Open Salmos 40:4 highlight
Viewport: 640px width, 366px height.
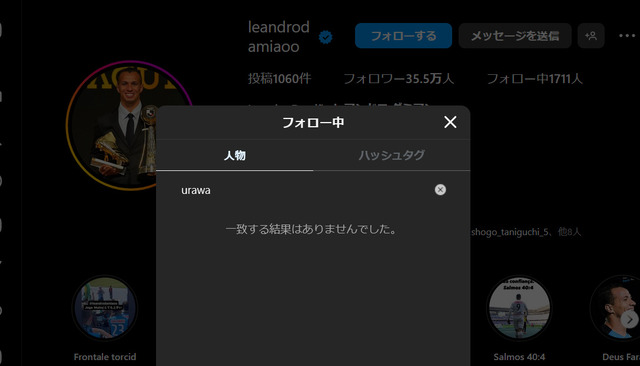(519, 308)
